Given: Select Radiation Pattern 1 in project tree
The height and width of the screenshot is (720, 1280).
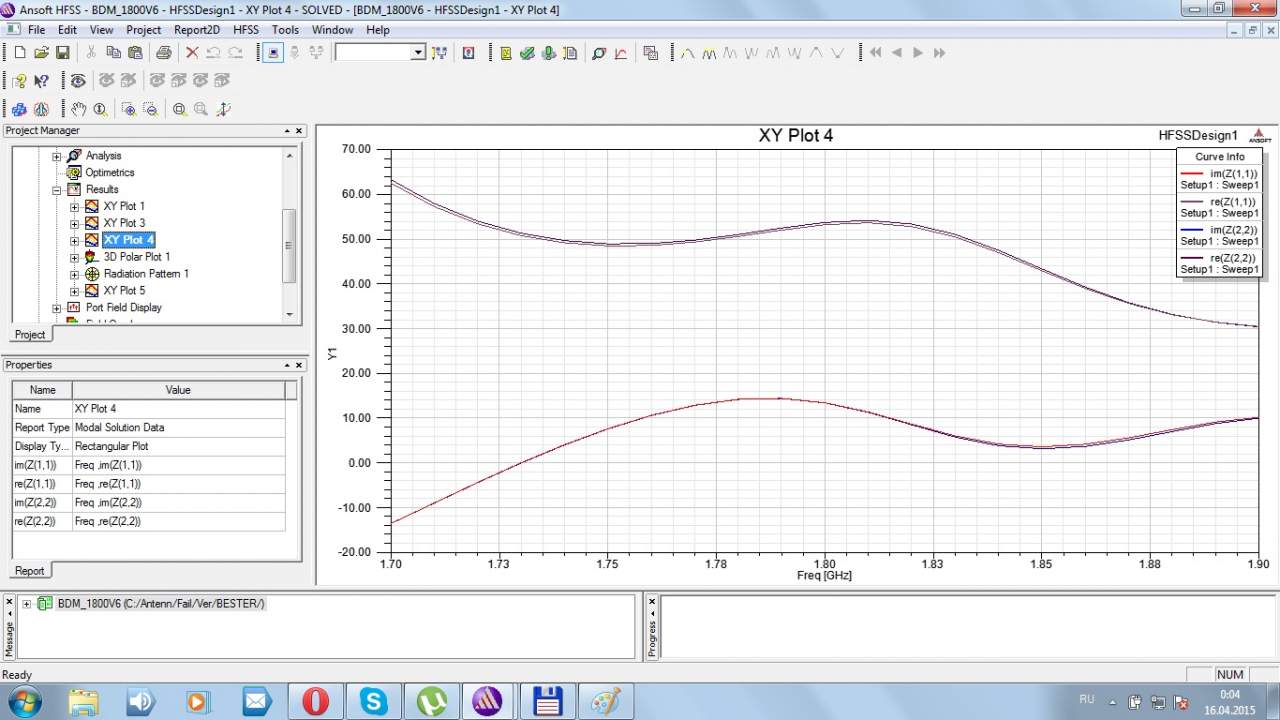Looking at the screenshot, I should tap(145, 274).
